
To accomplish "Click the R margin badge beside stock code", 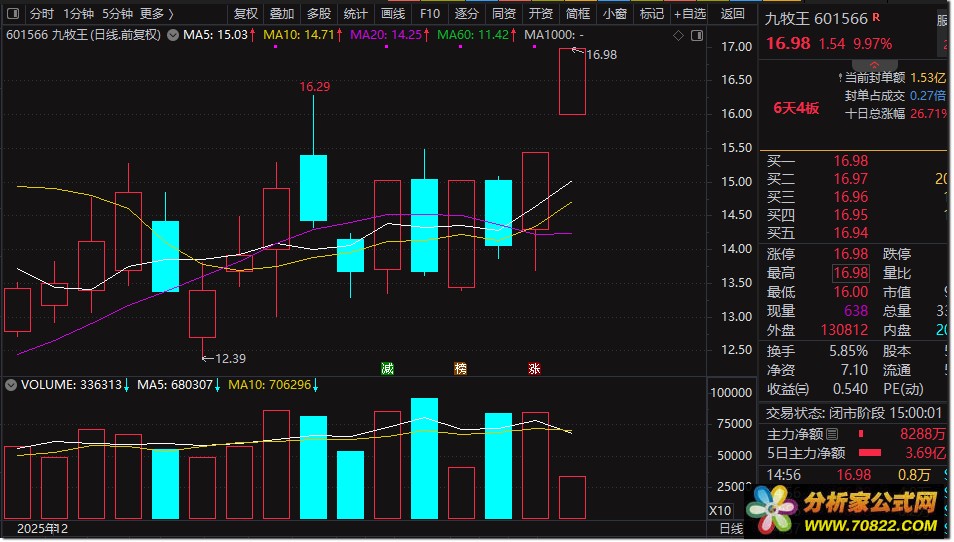I will point(876,17).
